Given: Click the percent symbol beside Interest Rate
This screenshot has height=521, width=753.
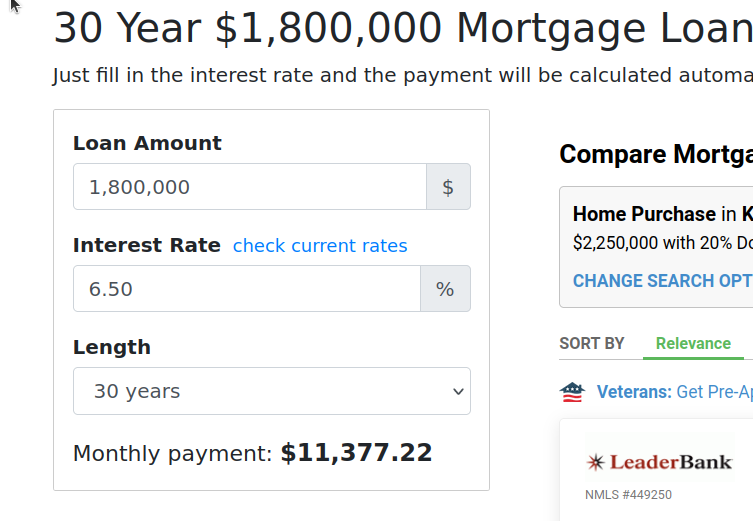Looking at the screenshot, I should pos(445,289).
